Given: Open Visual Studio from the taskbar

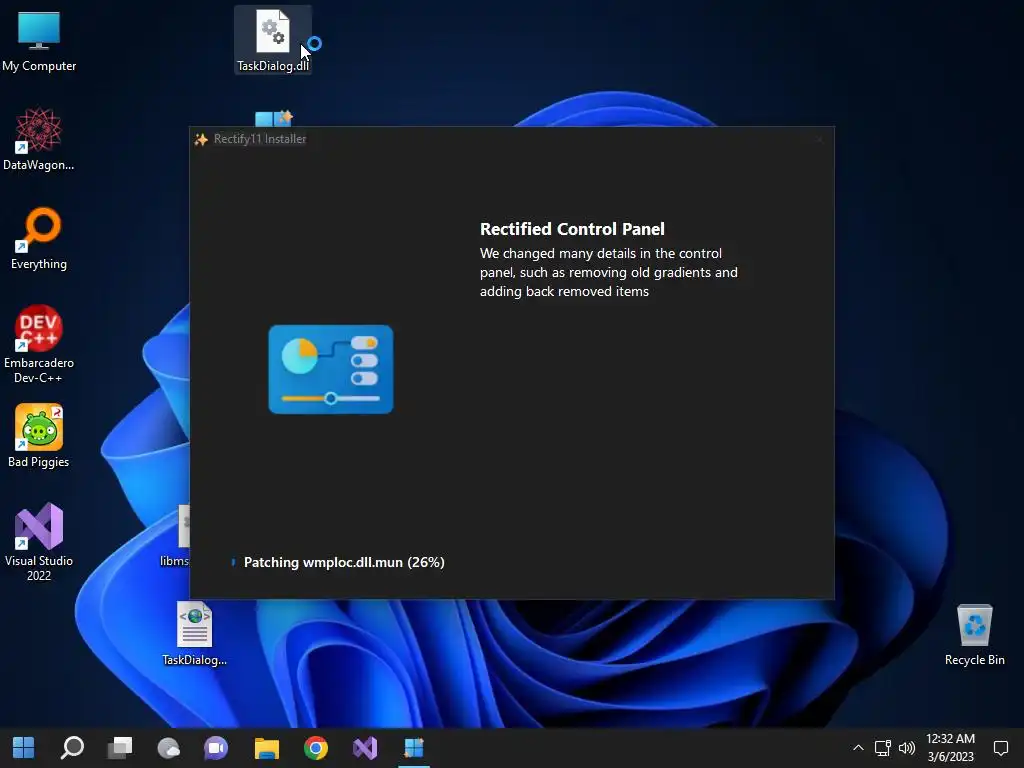Looking at the screenshot, I should pyautogui.click(x=365, y=748).
